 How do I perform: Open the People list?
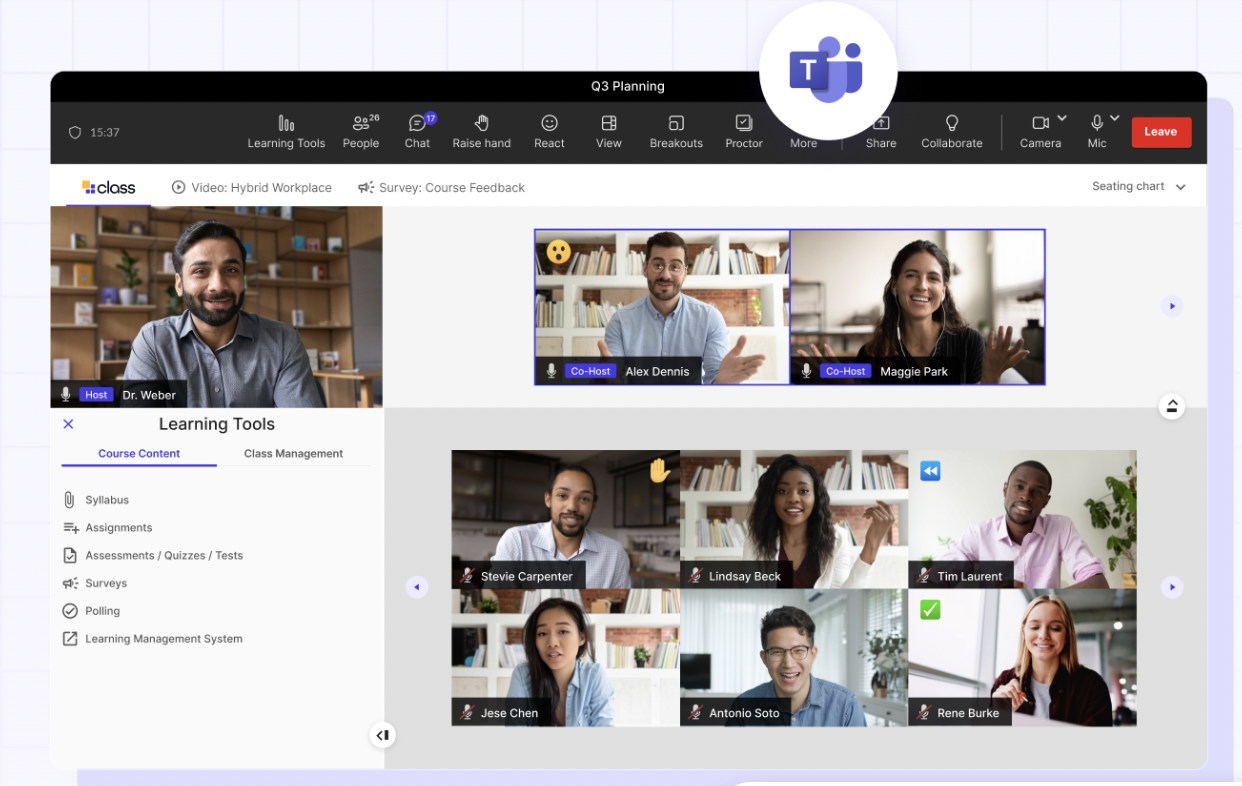(x=361, y=131)
